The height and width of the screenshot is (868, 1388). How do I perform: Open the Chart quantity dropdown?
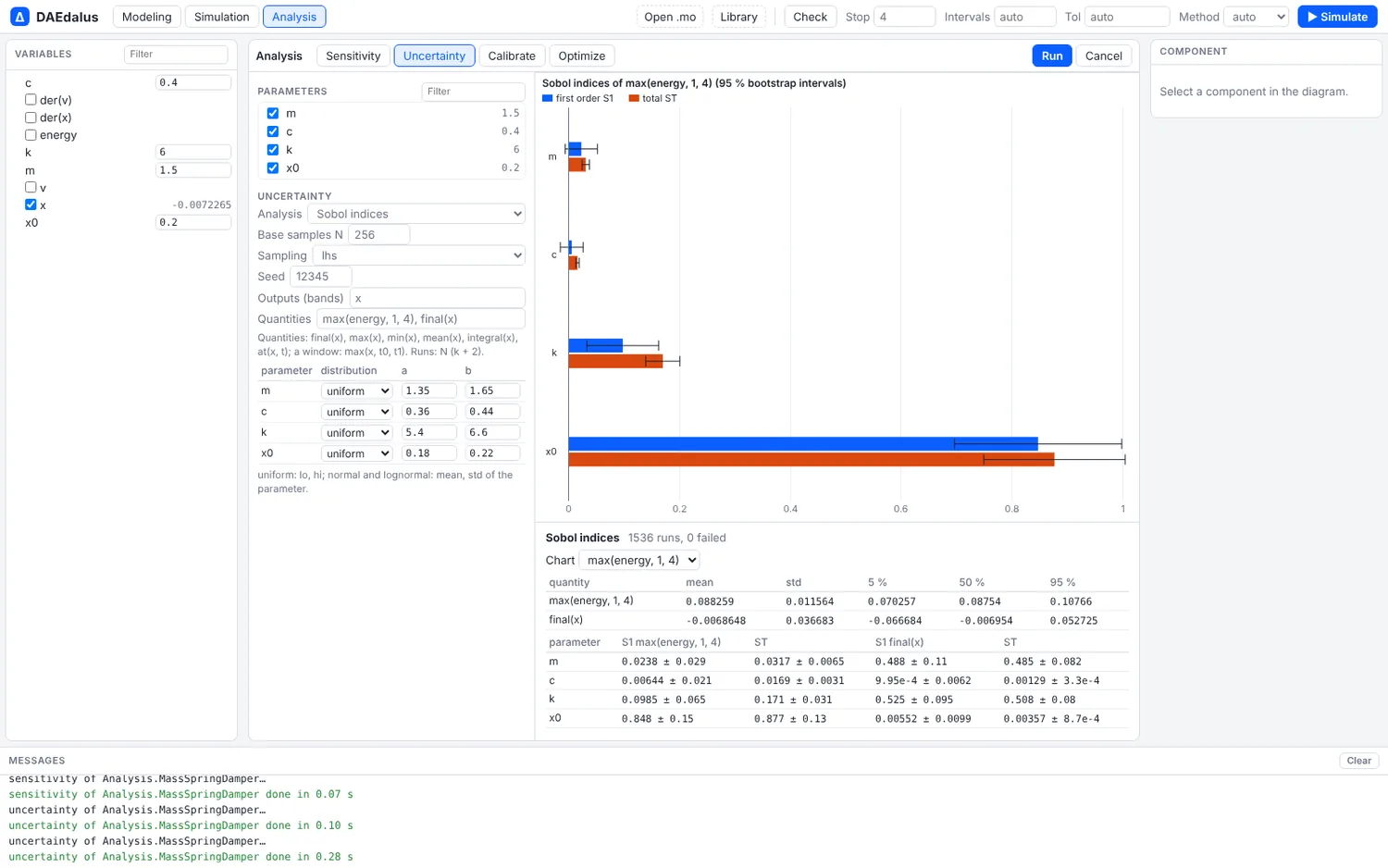(x=639, y=560)
